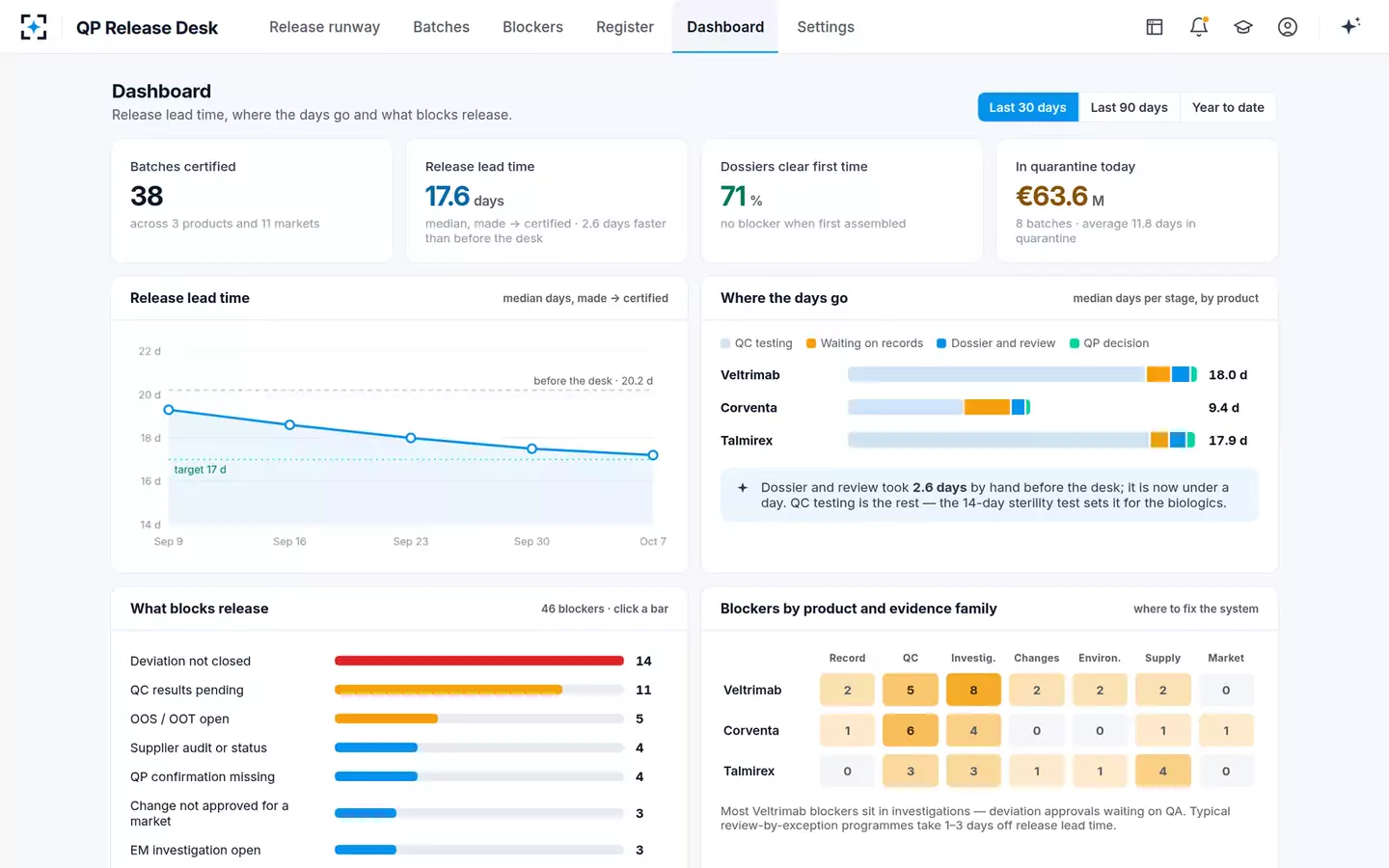Click the 17.9 d value for Talmirex

click(x=1228, y=441)
